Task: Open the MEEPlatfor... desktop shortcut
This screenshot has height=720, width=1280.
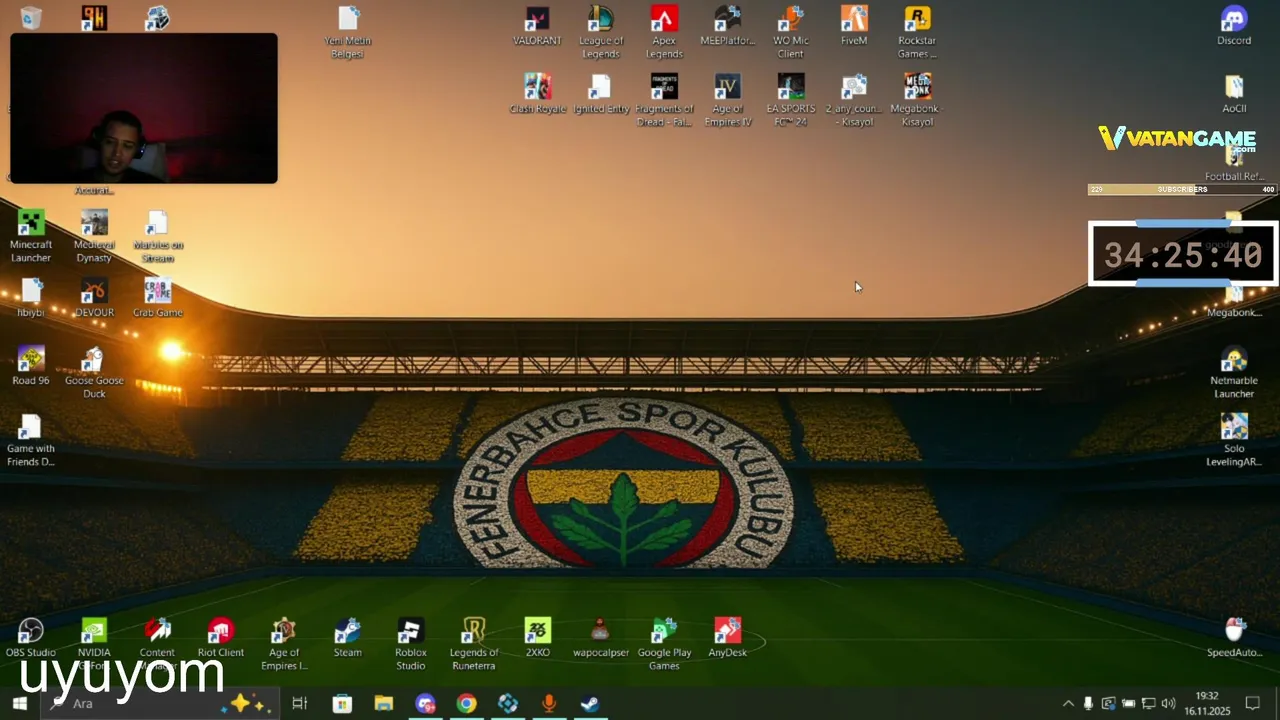Action: (x=727, y=26)
